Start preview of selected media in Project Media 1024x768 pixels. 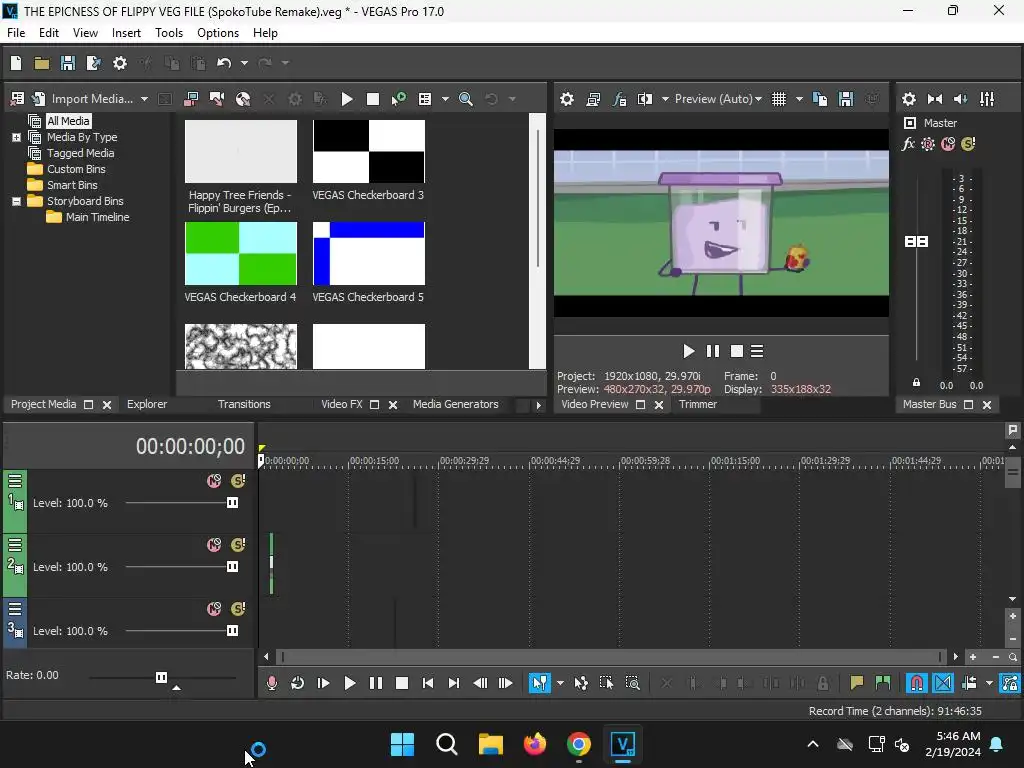(347, 99)
